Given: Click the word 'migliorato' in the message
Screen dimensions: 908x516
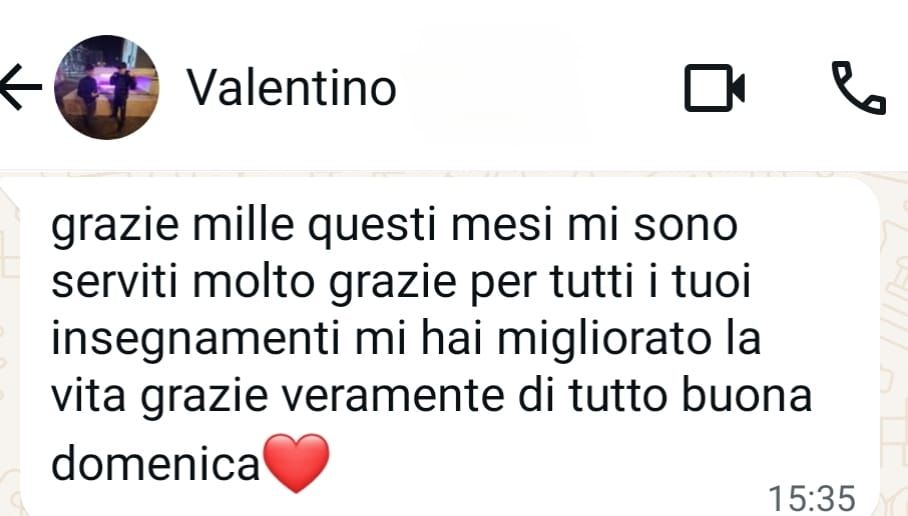Looking at the screenshot, I should [x=604, y=341].
